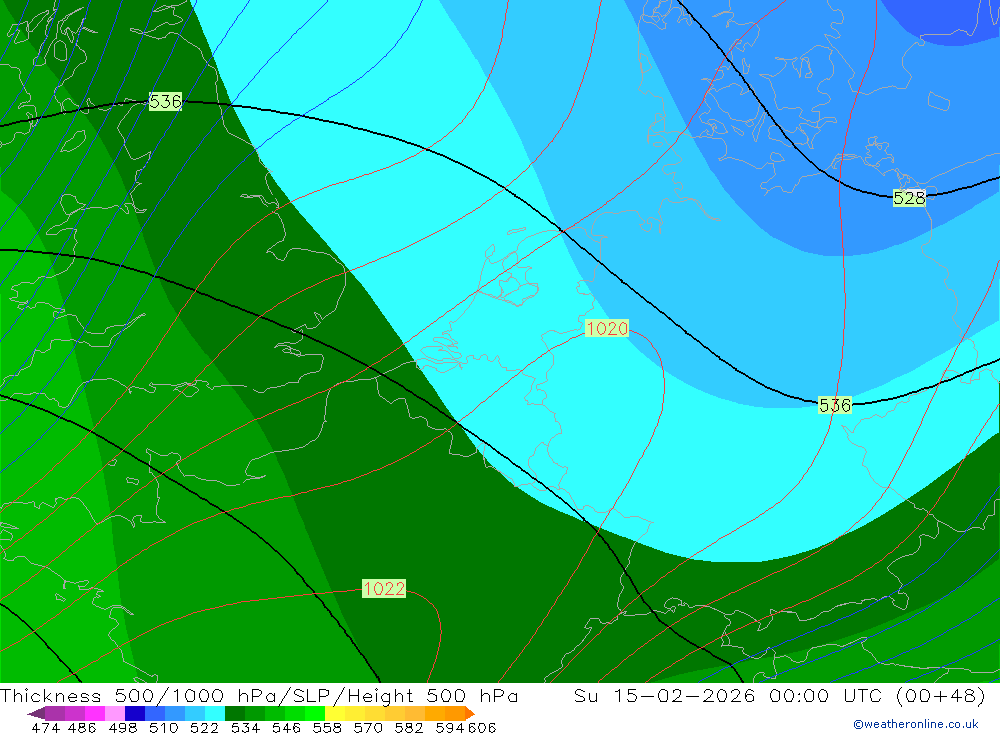Image resolution: width=1000 pixels, height=733 pixels.
Task: Click the dark navy blue legend swatch
Action: point(135,714)
